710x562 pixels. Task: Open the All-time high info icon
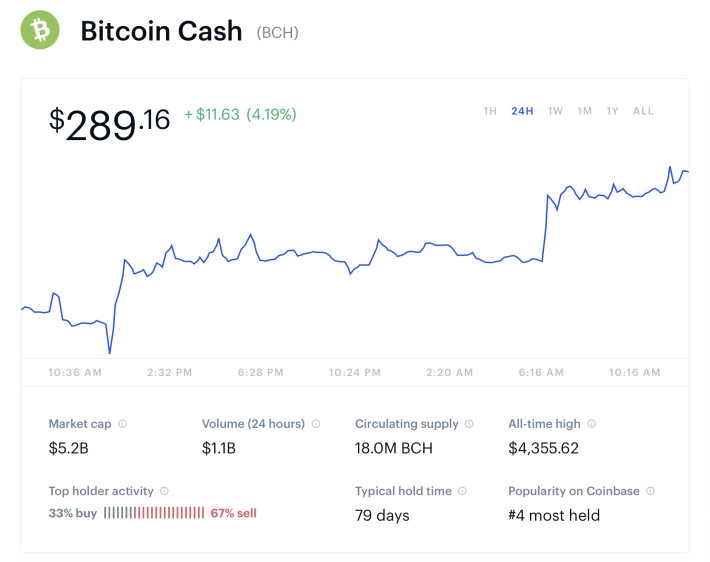[x=591, y=424]
